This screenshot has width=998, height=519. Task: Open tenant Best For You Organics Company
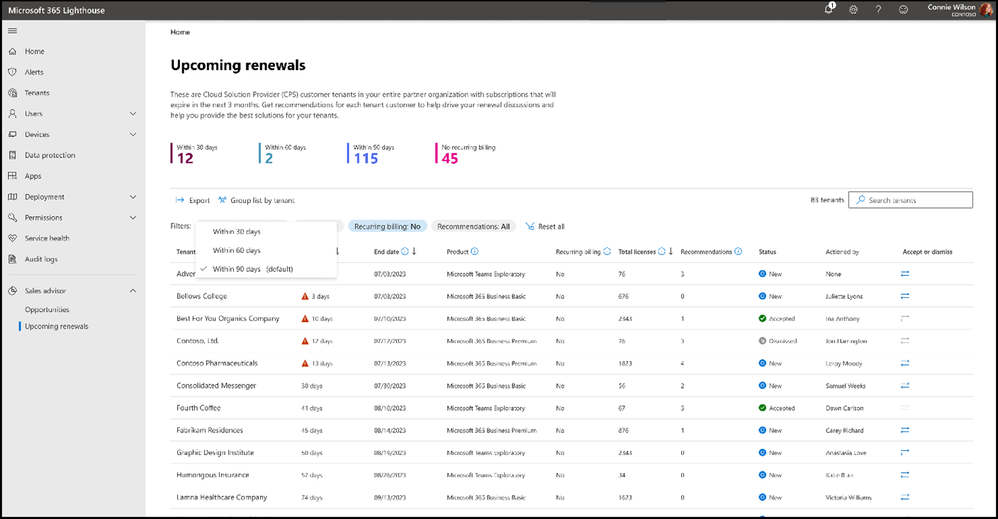(x=228, y=318)
